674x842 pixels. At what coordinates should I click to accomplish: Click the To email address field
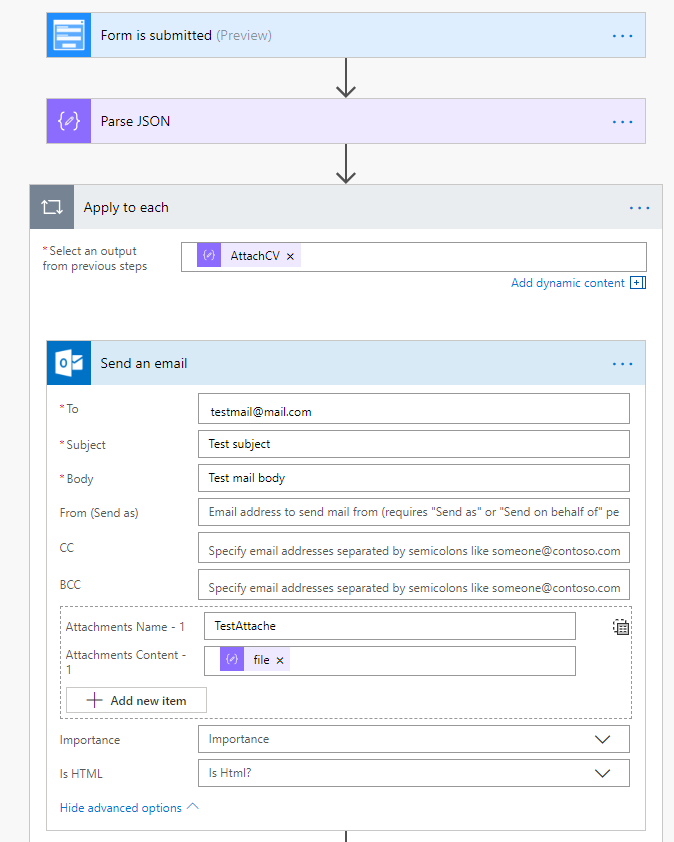click(x=413, y=410)
